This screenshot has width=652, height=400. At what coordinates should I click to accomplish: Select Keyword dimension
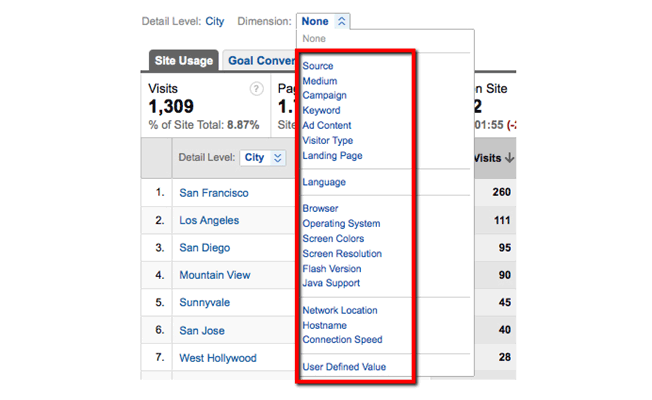pyautogui.click(x=321, y=111)
